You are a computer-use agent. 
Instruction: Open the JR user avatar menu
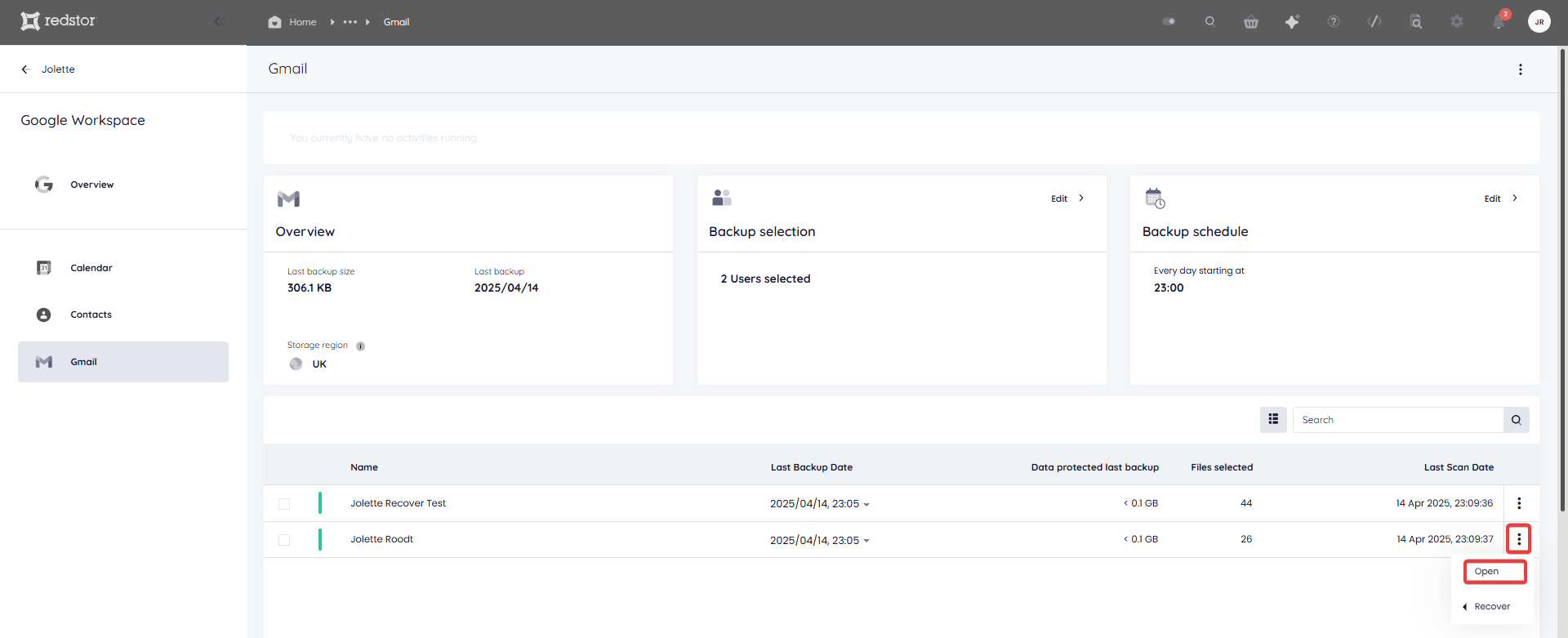click(1539, 22)
